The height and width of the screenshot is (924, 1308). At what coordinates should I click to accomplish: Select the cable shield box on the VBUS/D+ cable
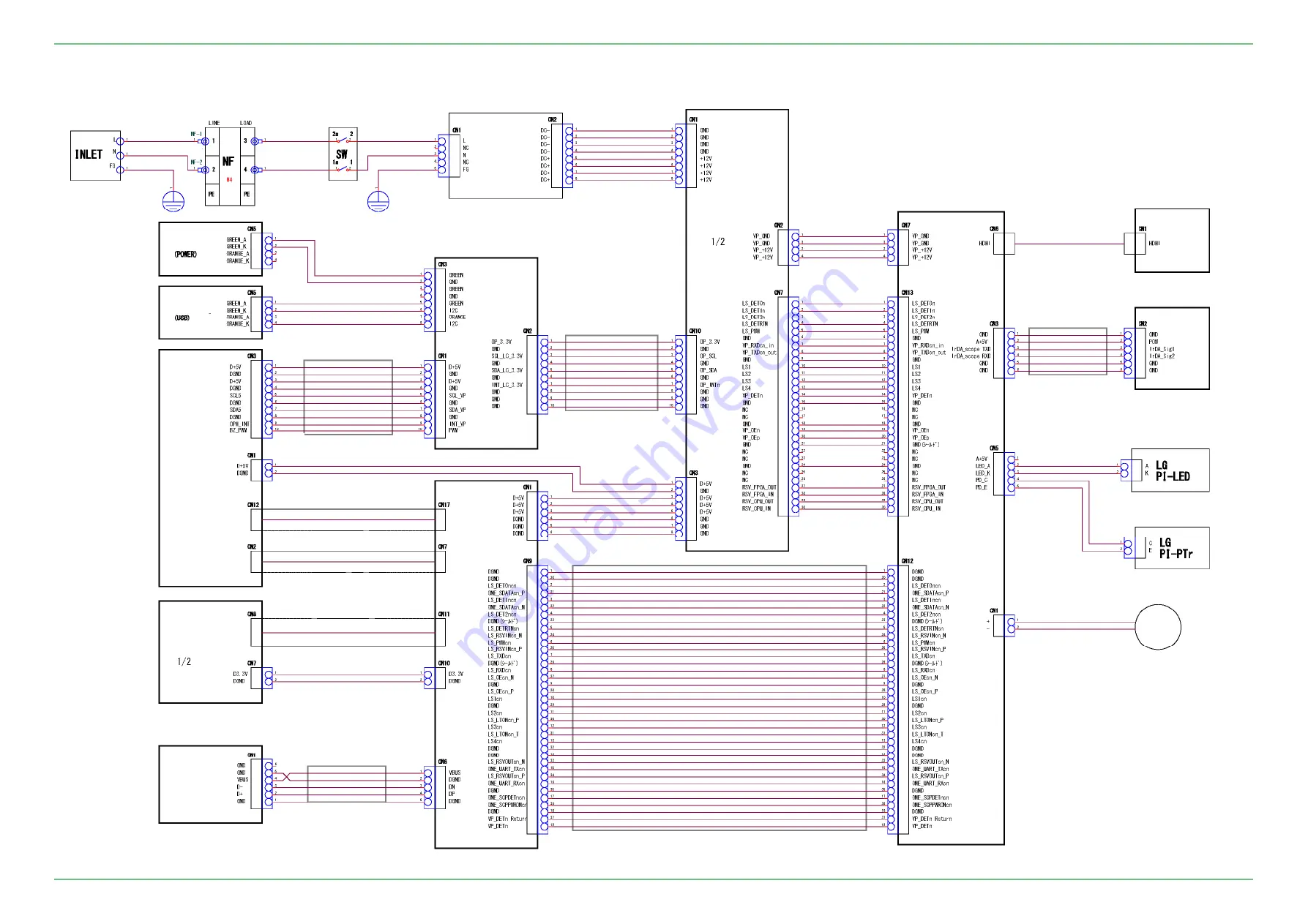tap(346, 784)
